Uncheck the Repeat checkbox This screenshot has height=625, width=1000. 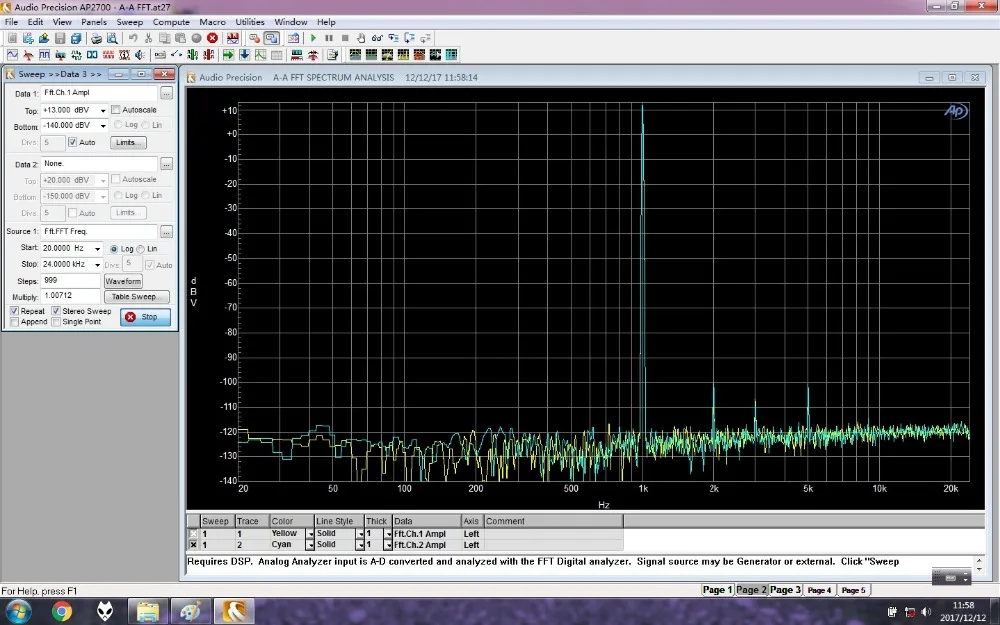pos(14,311)
